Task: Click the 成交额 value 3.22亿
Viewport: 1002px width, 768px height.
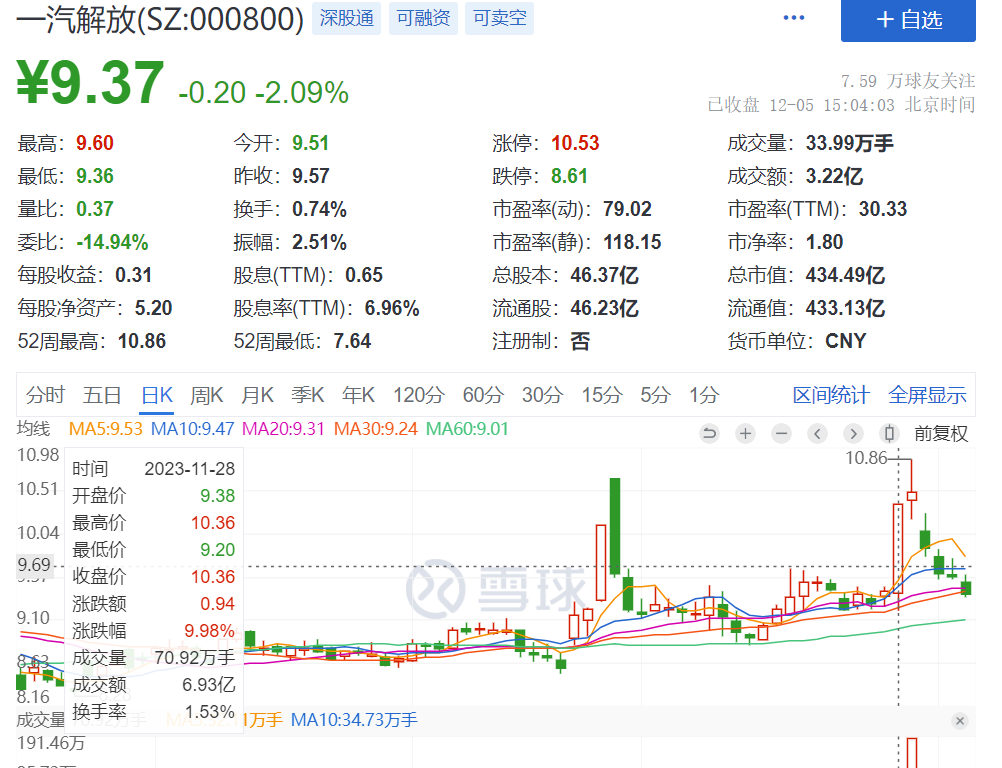Action: (834, 176)
